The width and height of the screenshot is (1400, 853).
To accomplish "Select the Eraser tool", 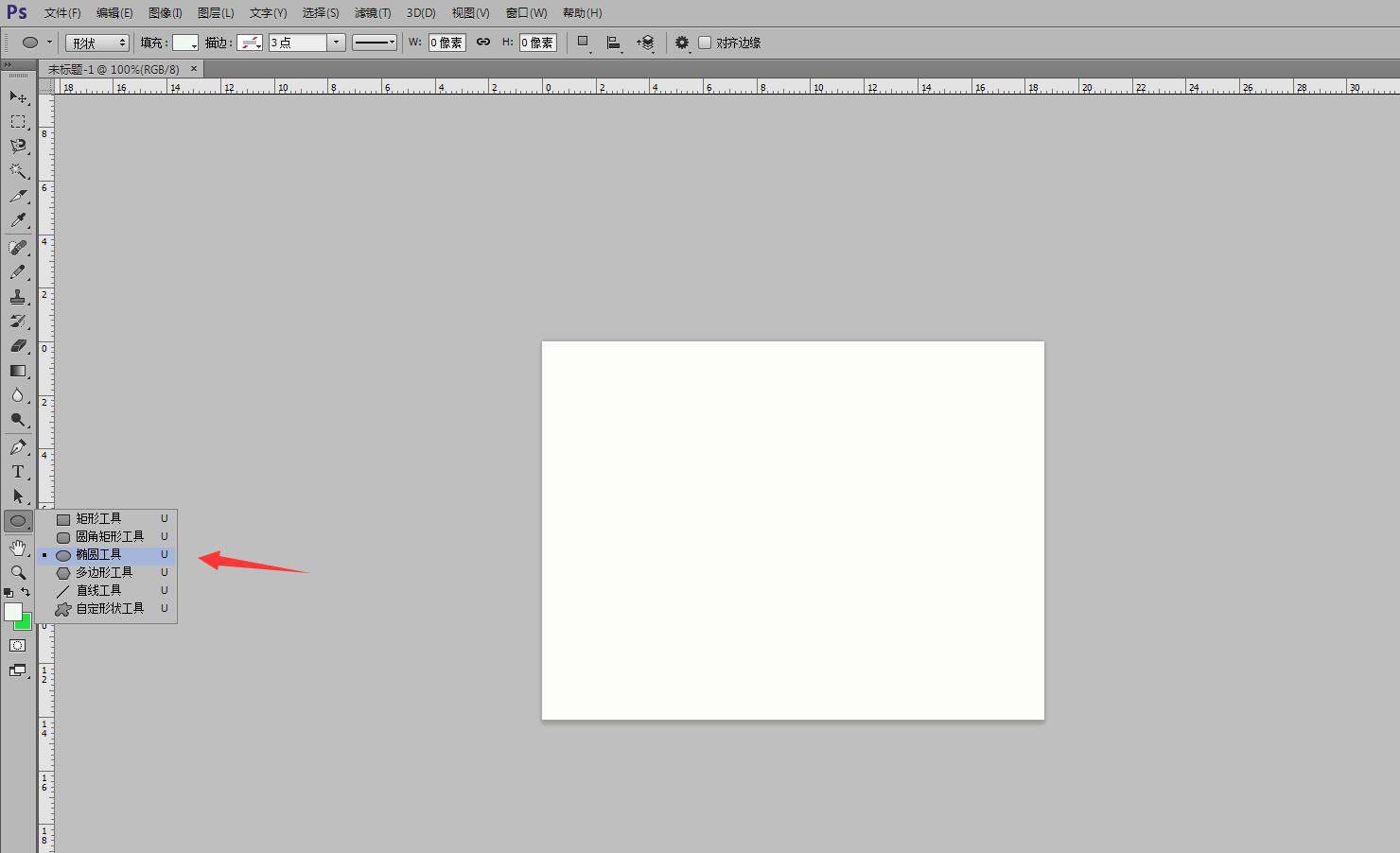I will (18, 346).
